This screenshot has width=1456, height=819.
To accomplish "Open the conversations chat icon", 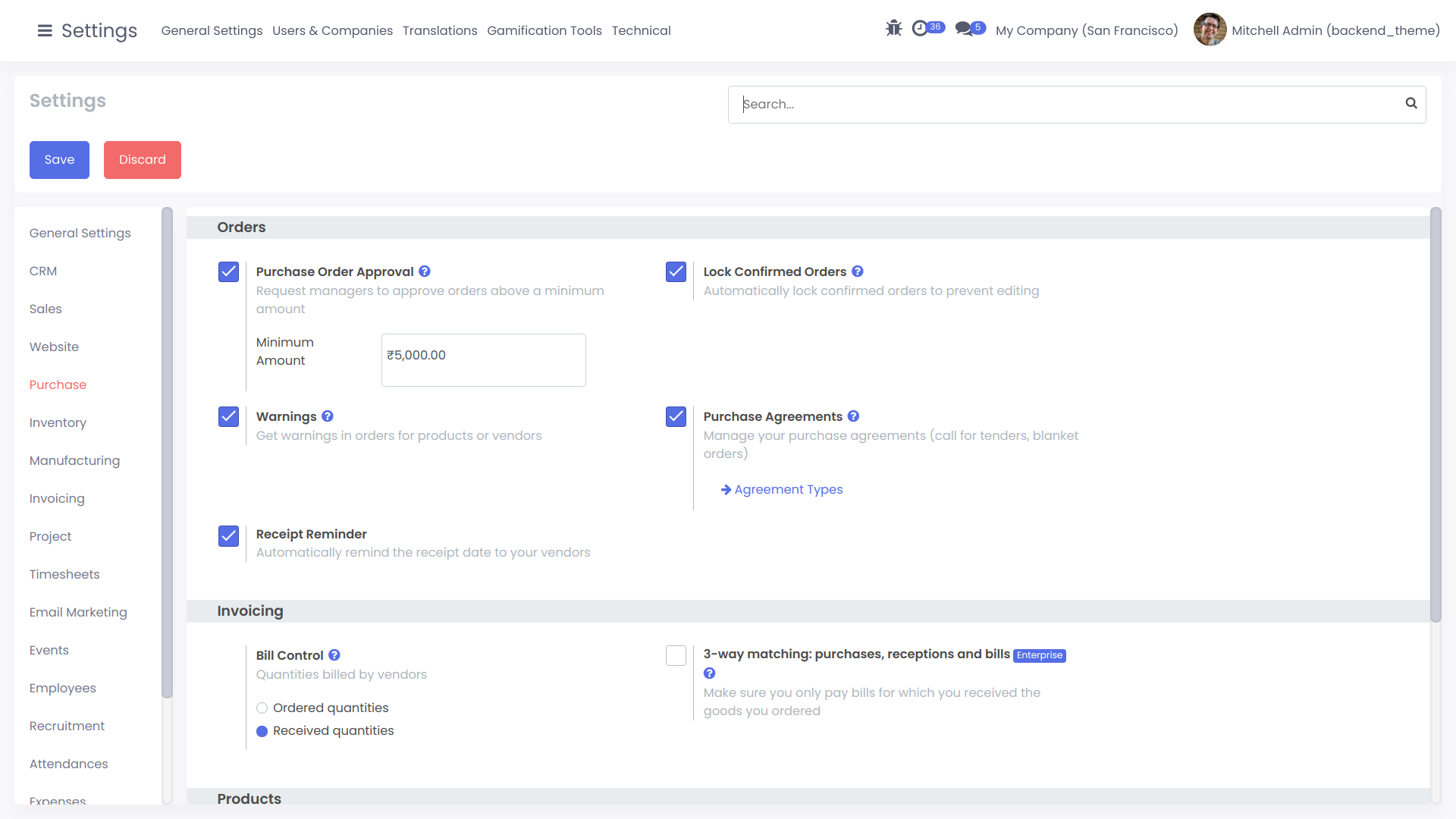I will (963, 29).
